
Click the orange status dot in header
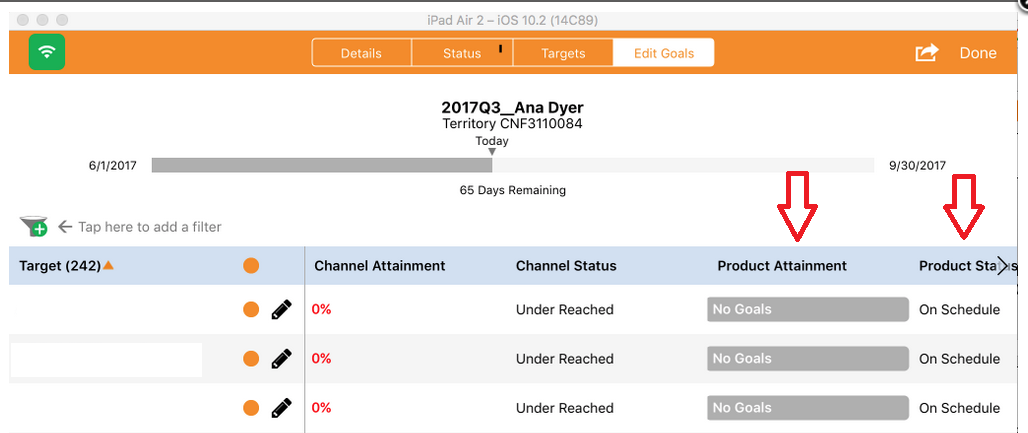click(251, 266)
